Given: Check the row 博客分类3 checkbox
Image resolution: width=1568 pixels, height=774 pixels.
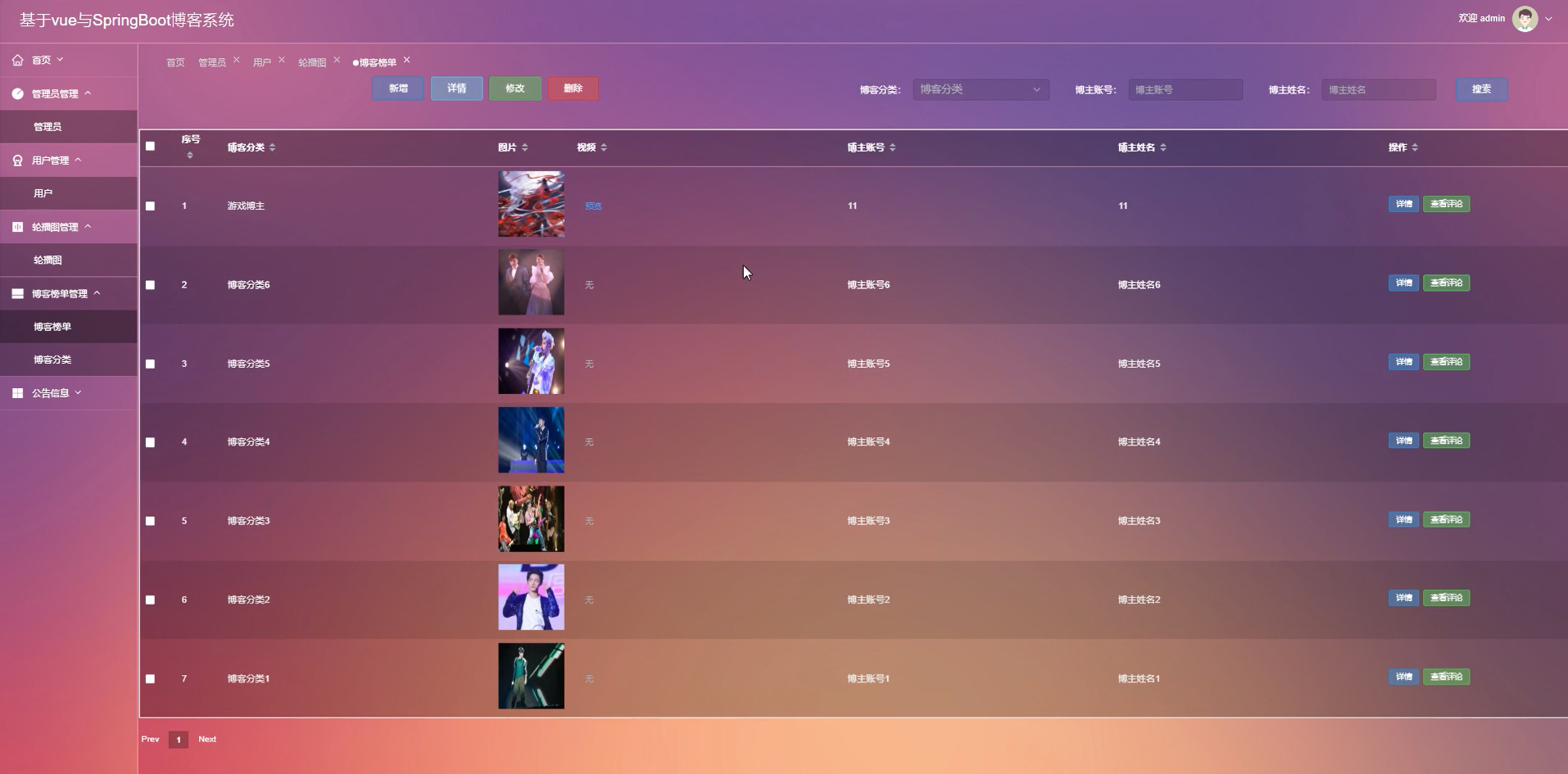Looking at the screenshot, I should pos(150,521).
